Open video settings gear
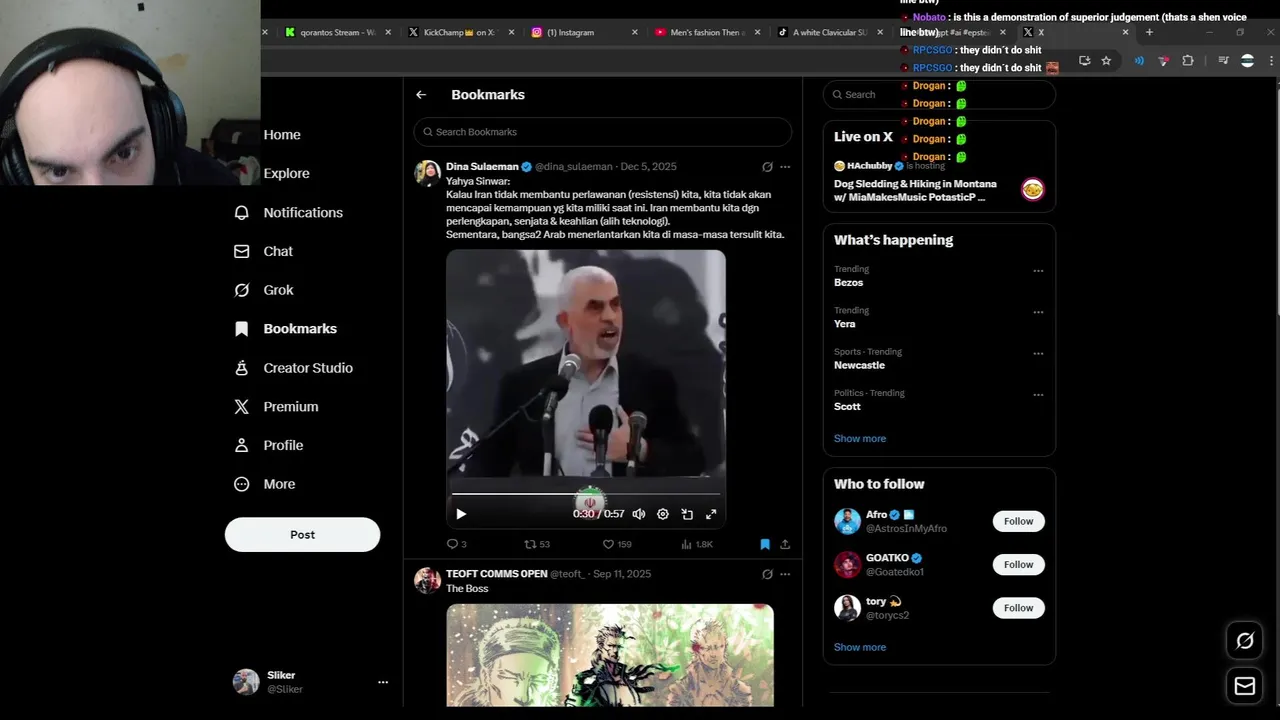This screenshot has width=1280, height=720. pyautogui.click(x=663, y=514)
